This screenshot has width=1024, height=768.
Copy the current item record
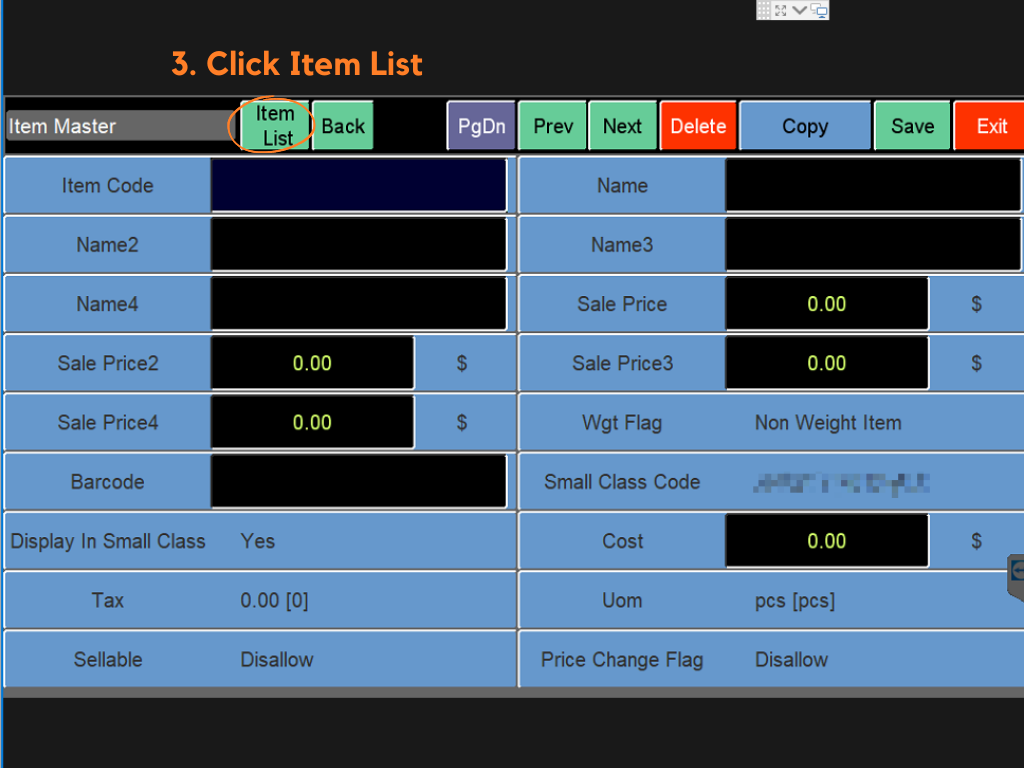coord(805,126)
